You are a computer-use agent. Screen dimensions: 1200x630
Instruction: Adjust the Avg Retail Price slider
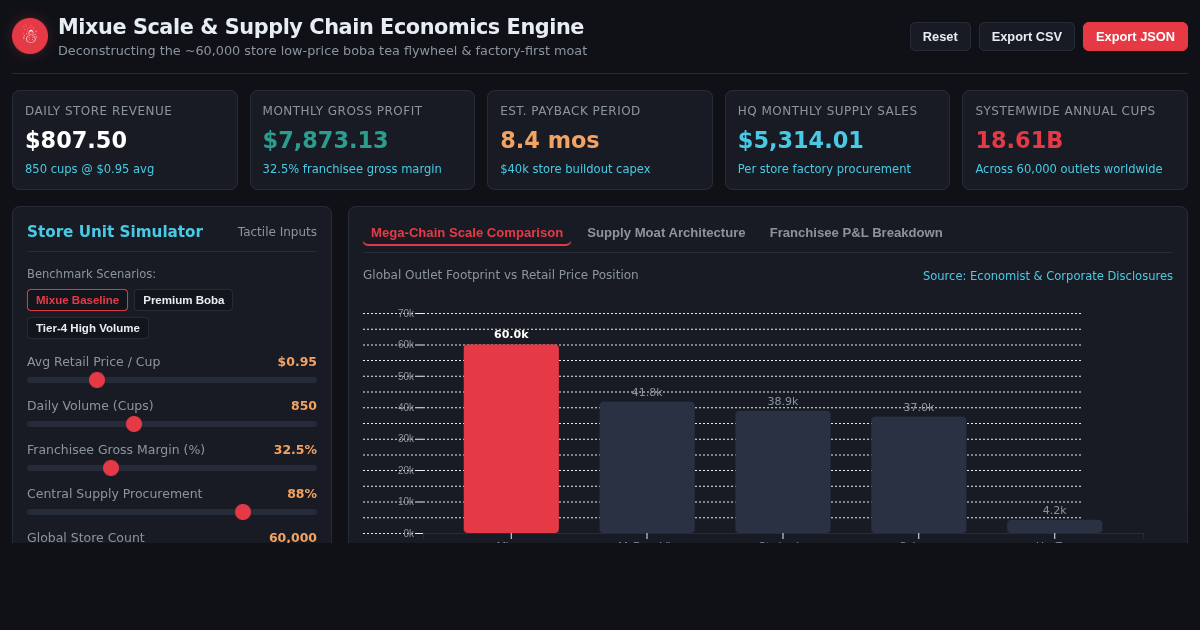click(172, 380)
